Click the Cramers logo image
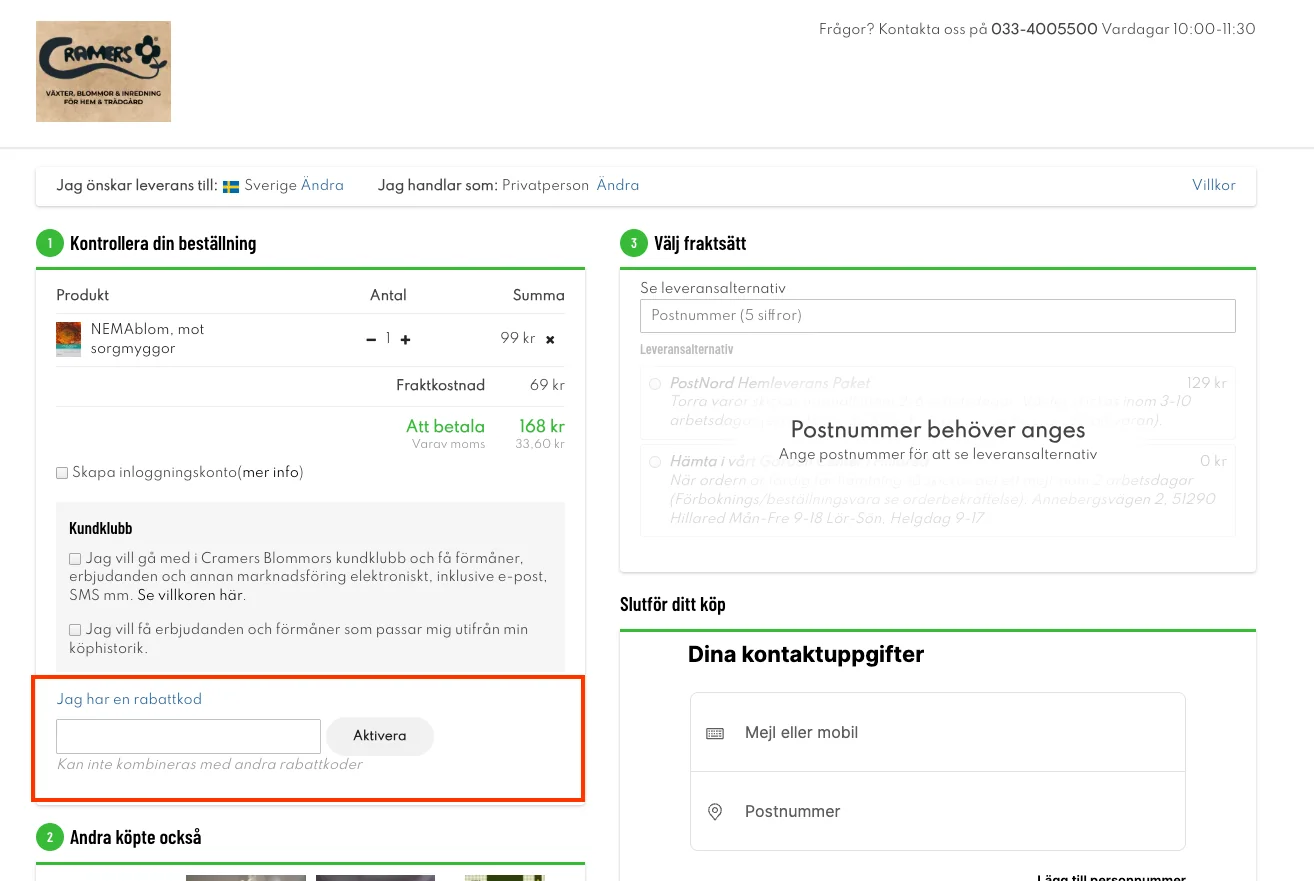This screenshot has width=1314, height=881. click(103, 72)
